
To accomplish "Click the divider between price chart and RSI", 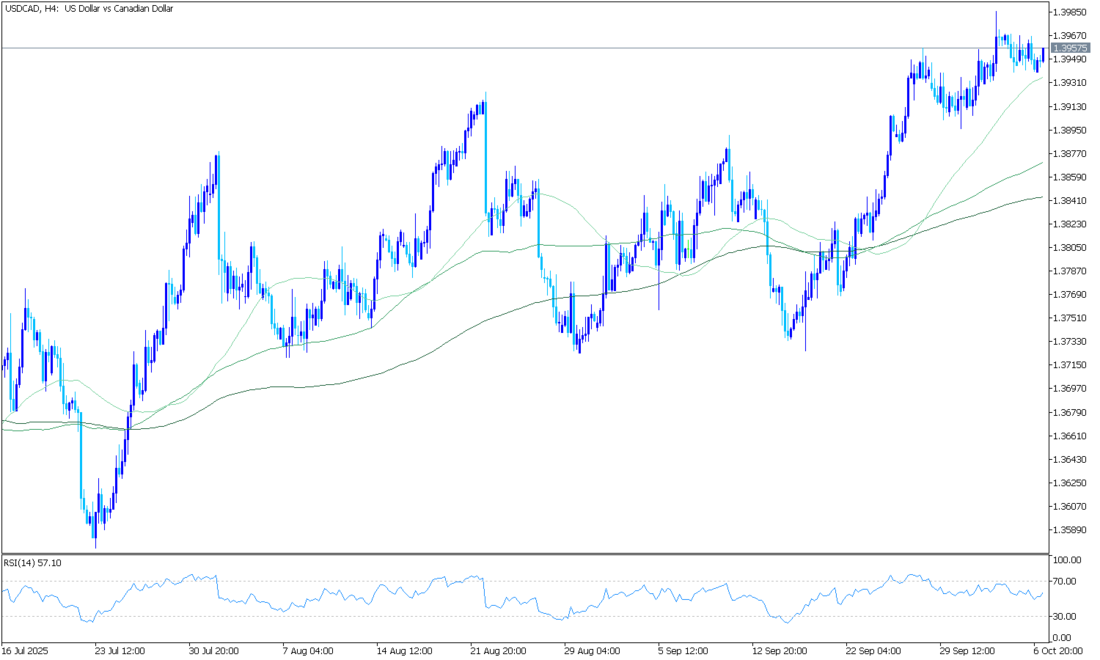I will pos(525,553).
